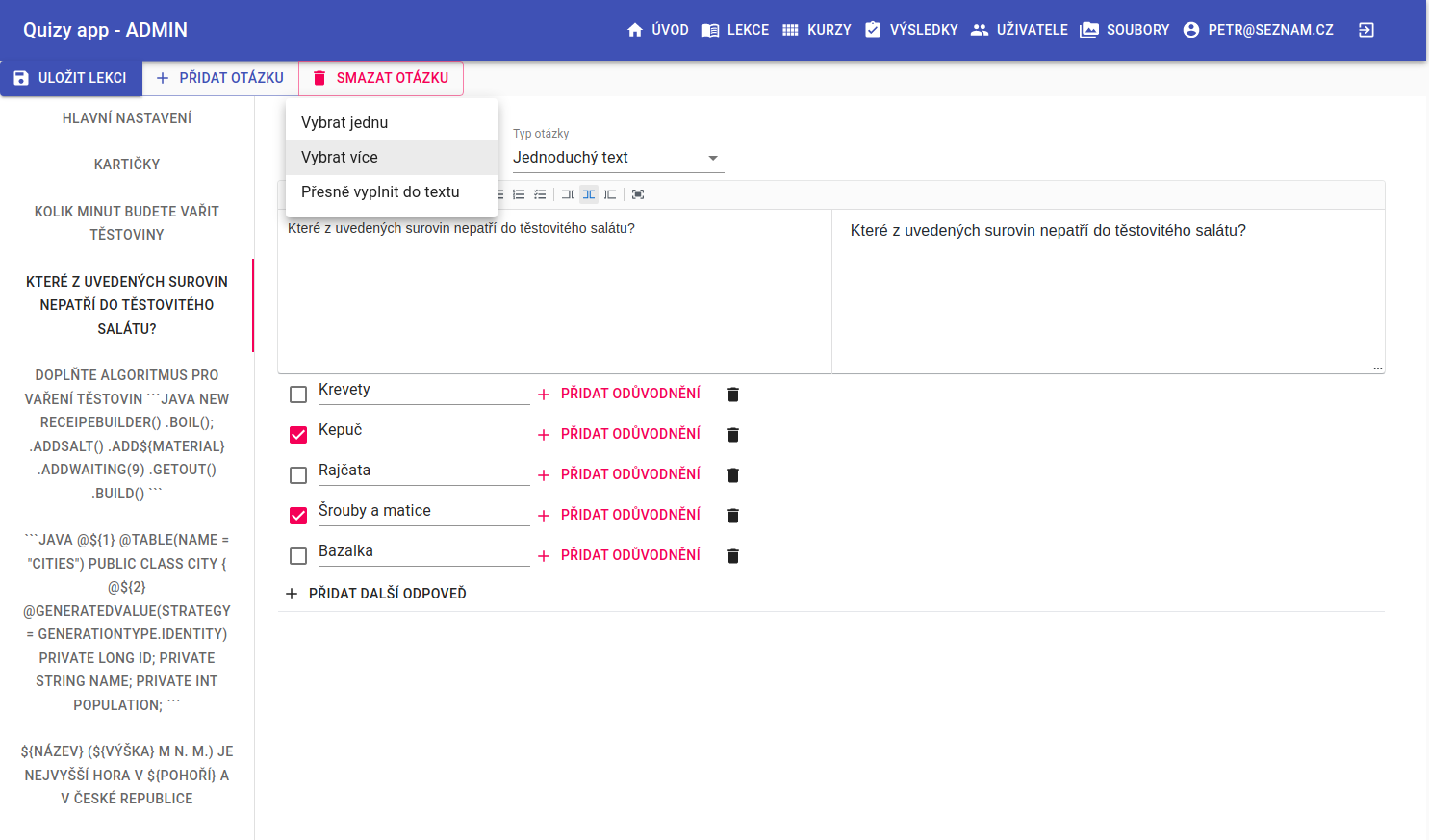This screenshot has width=1429, height=840.
Task: Click ULOŽIT LEKCI save button
Action: 71,78
